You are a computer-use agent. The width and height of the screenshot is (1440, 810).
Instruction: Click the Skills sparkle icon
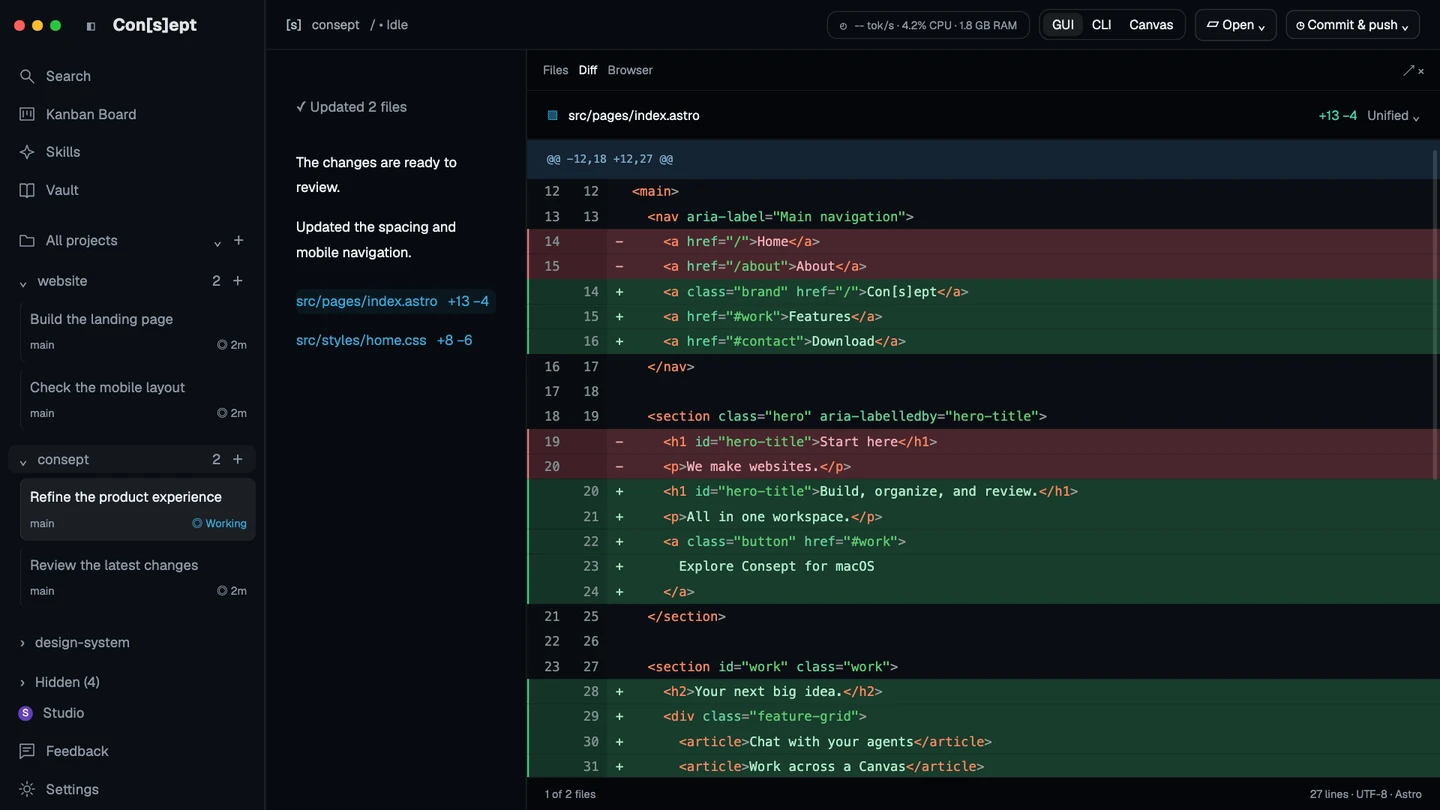(27, 152)
